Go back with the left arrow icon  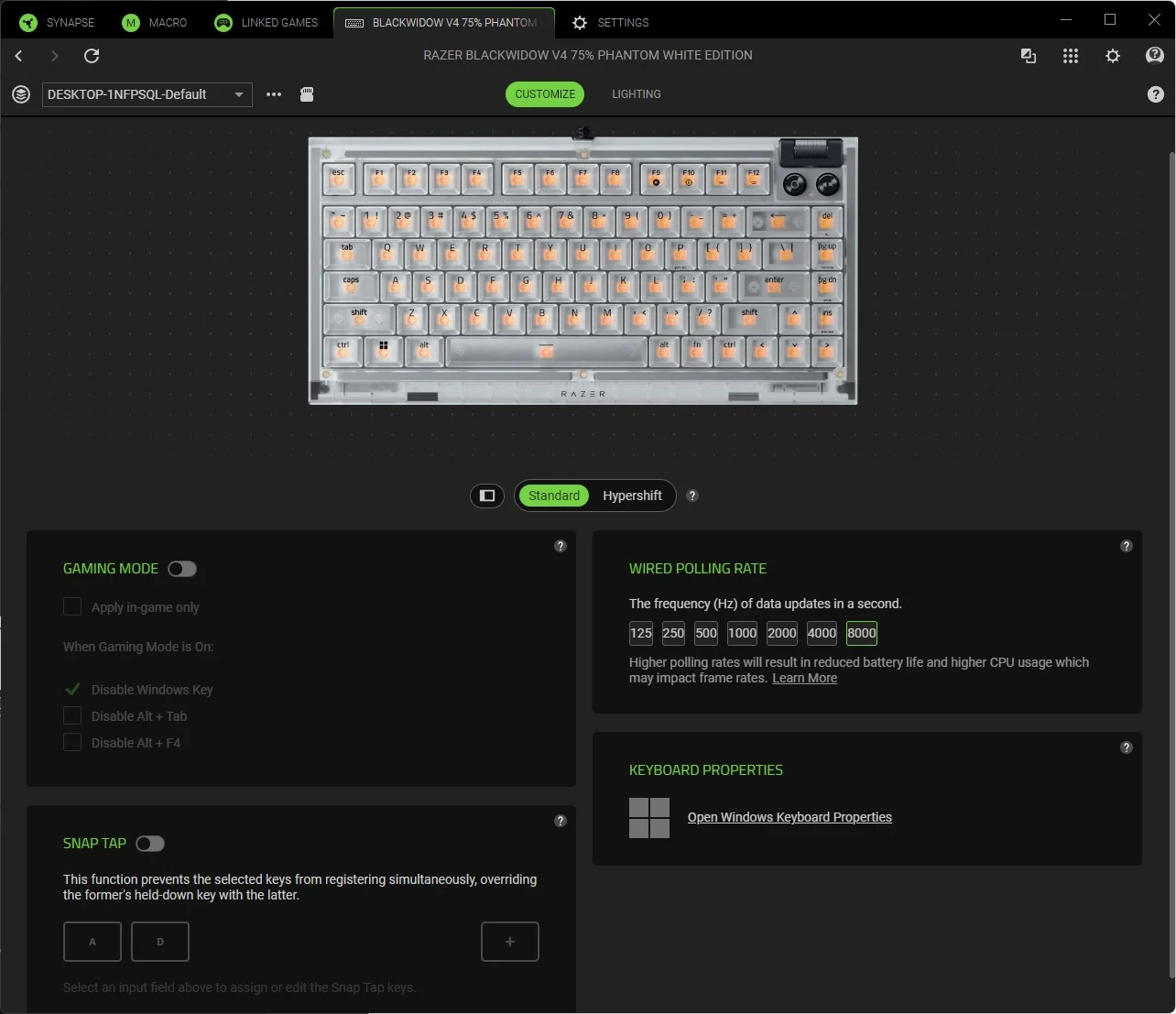click(x=19, y=56)
